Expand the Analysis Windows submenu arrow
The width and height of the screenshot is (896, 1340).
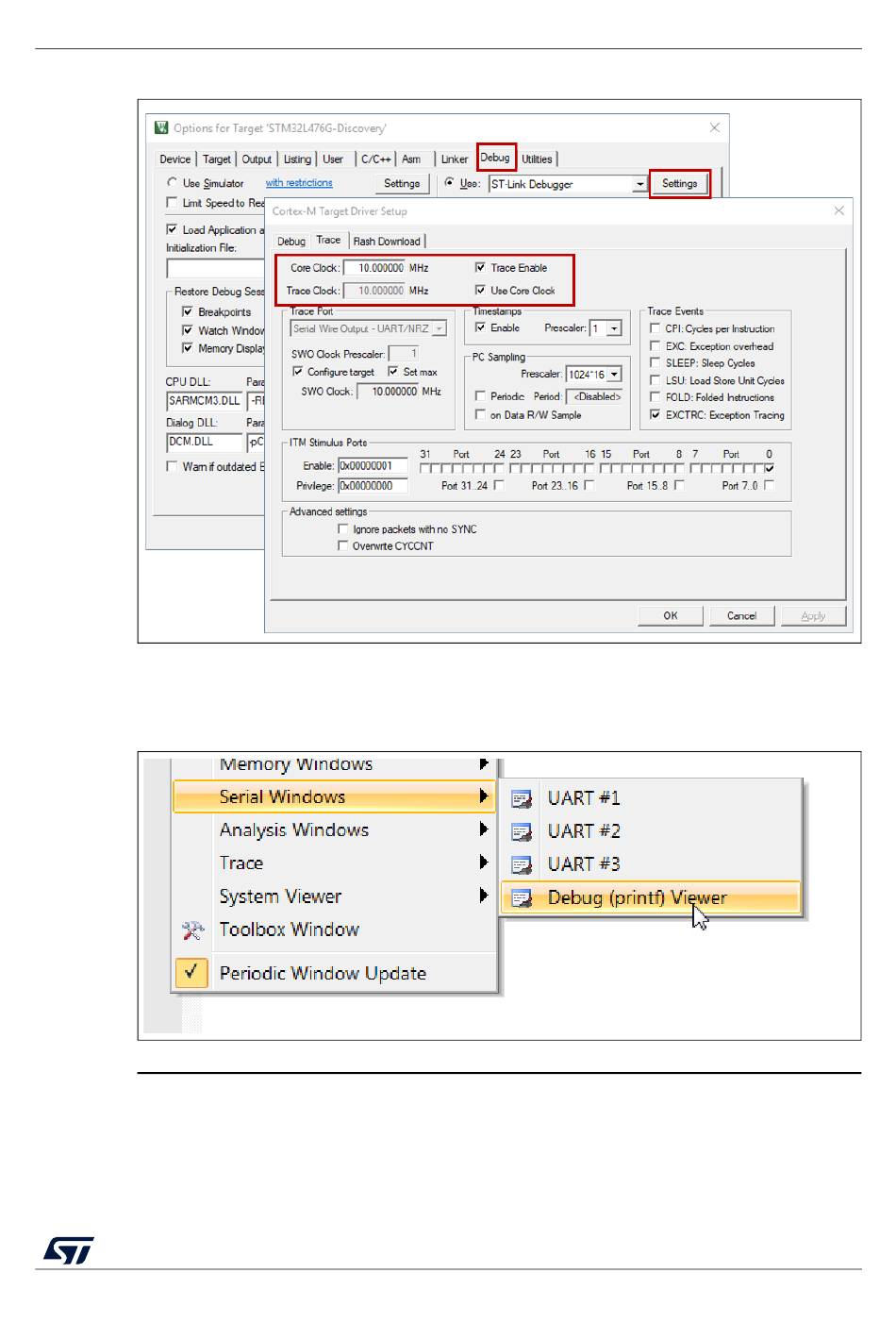(x=484, y=829)
